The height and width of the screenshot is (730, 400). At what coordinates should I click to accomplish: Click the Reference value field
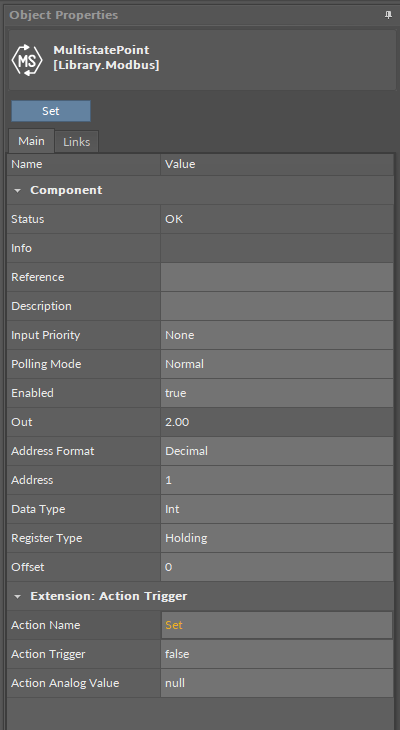coord(277,277)
